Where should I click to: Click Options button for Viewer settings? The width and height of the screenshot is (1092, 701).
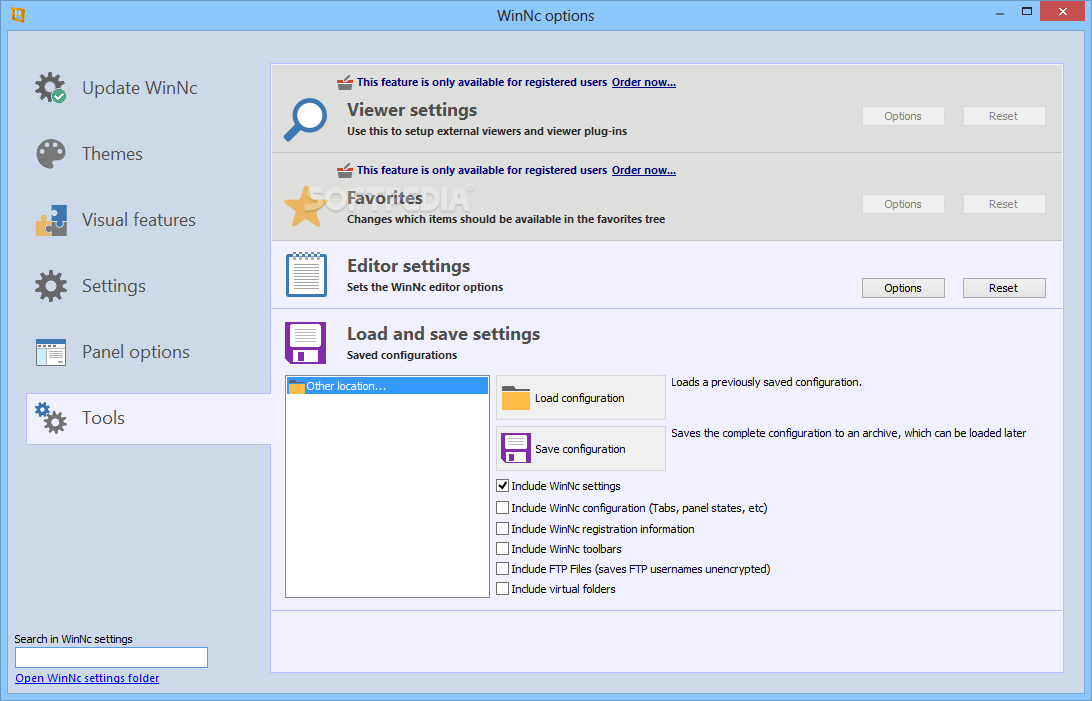[903, 116]
